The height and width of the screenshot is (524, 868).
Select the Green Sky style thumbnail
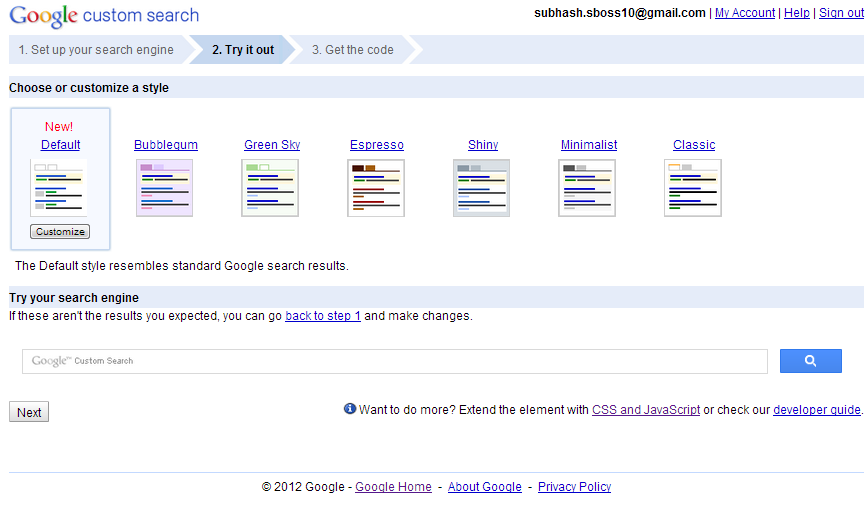click(270, 188)
